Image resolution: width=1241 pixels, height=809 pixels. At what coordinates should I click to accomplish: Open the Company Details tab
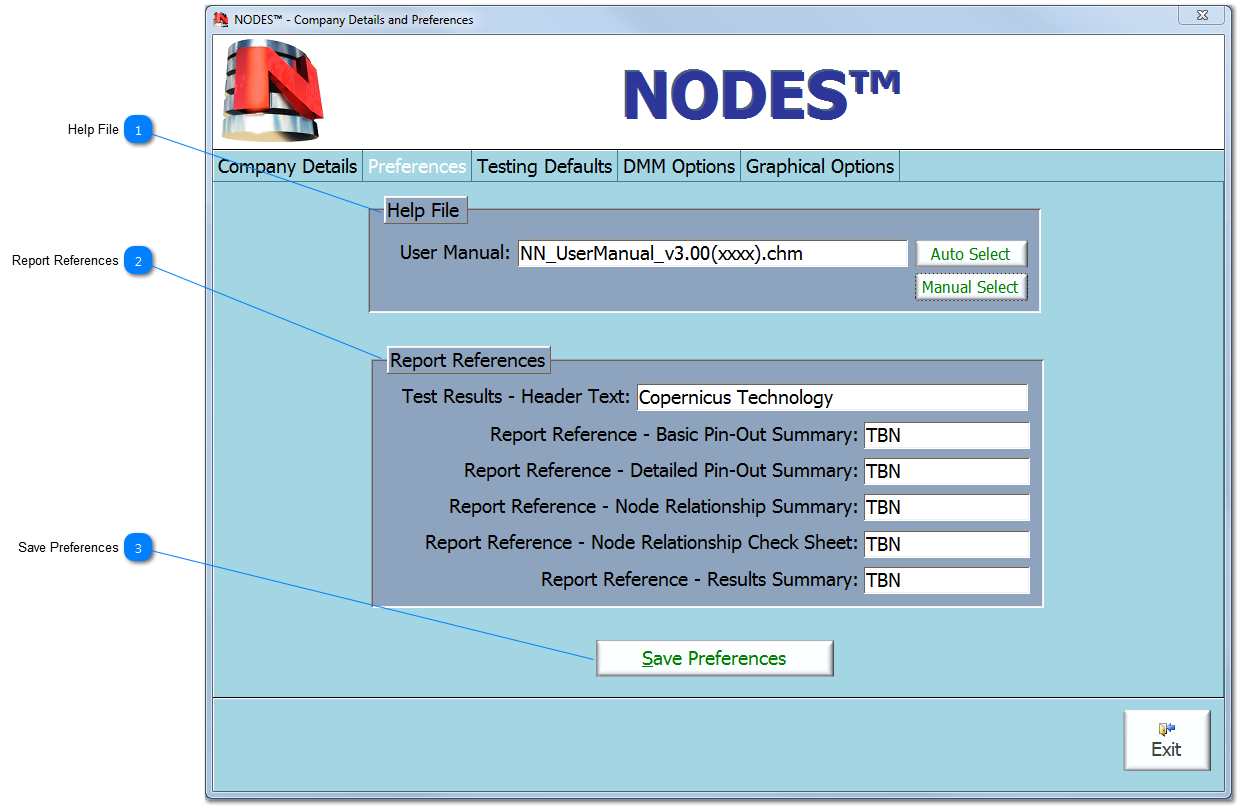click(287, 167)
